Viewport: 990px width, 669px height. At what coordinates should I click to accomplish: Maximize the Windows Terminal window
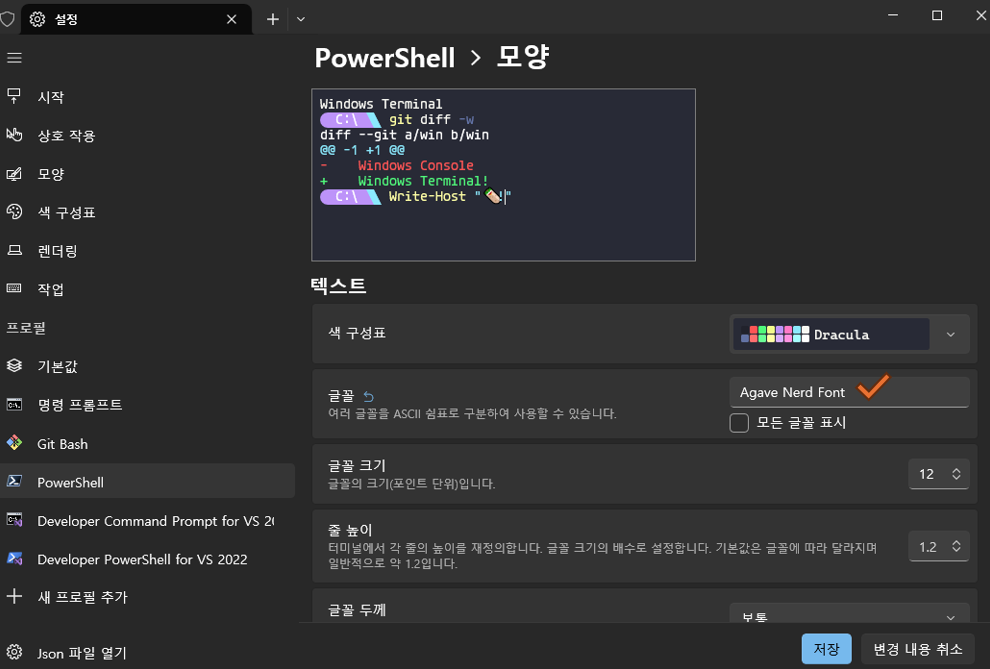pyautogui.click(x=937, y=15)
